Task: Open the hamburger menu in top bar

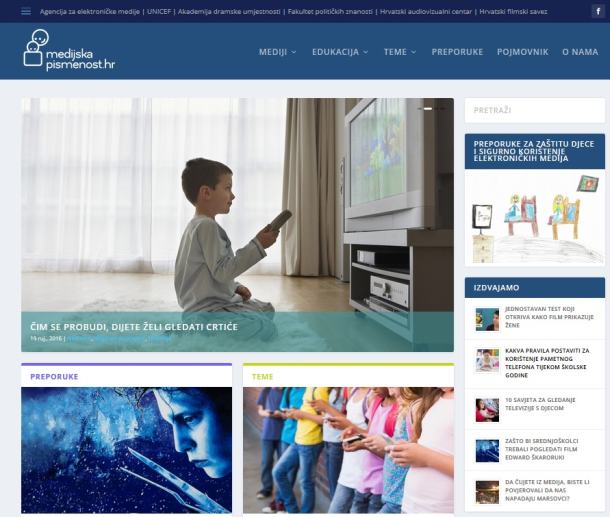Action: [26, 11]
